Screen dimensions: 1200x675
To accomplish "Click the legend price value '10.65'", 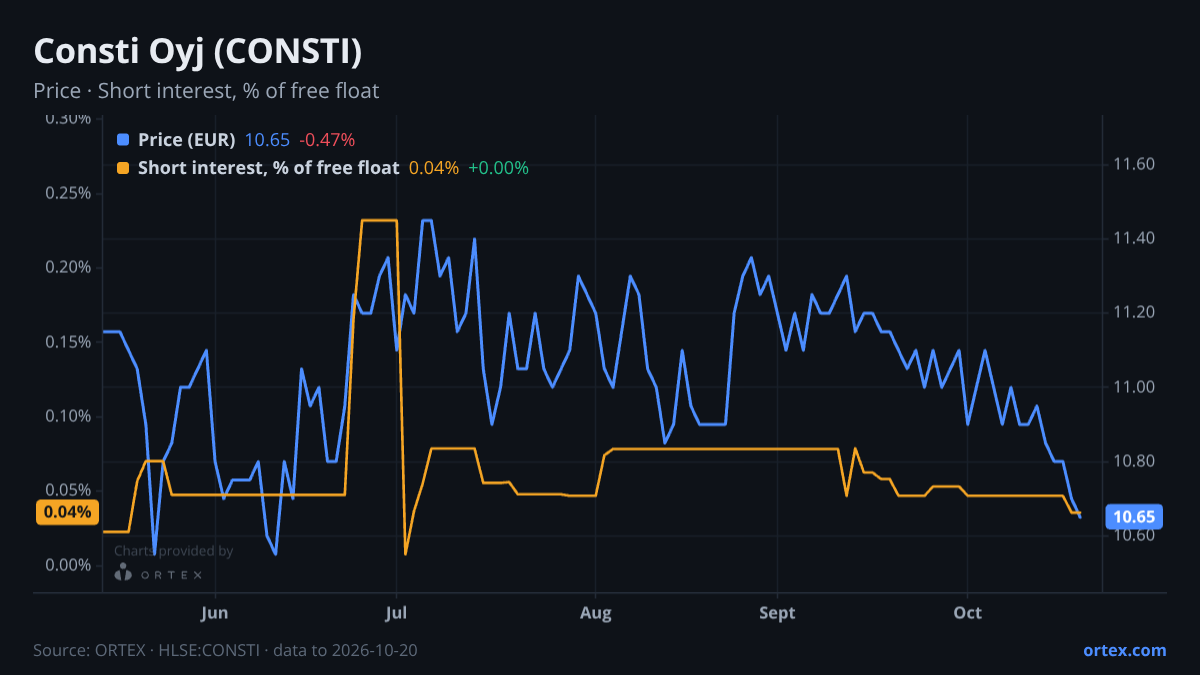I will (x=267, y=140).
